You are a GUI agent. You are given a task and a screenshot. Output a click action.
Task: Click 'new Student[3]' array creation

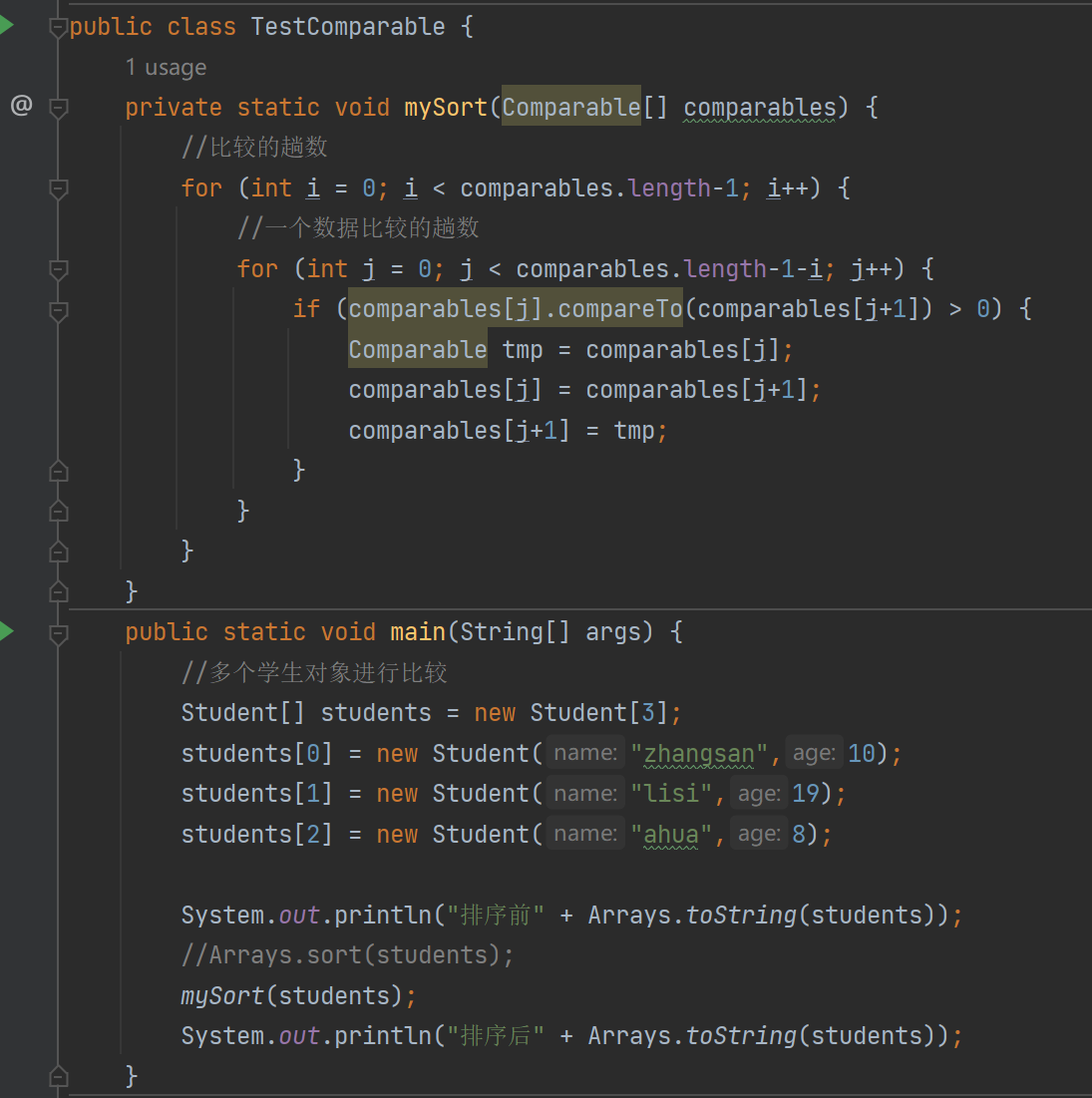570,713
